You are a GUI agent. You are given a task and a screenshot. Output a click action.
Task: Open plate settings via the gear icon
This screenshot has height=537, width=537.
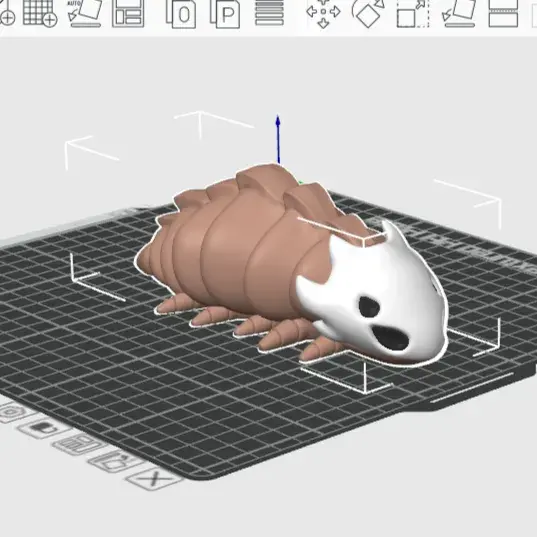12,412
